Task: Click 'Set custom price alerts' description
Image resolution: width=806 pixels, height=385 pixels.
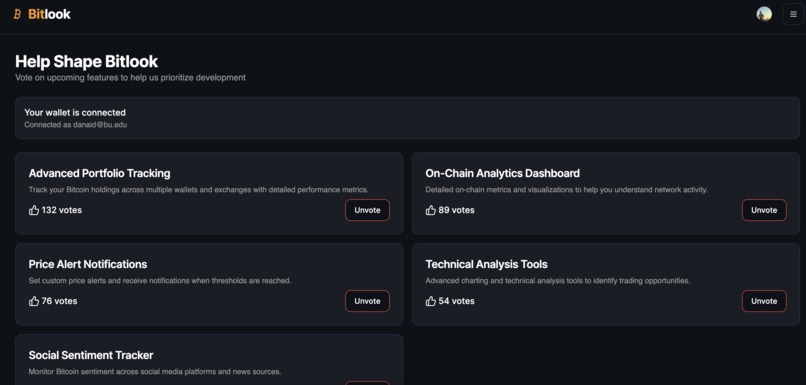Action: click(x=160, y=281)
